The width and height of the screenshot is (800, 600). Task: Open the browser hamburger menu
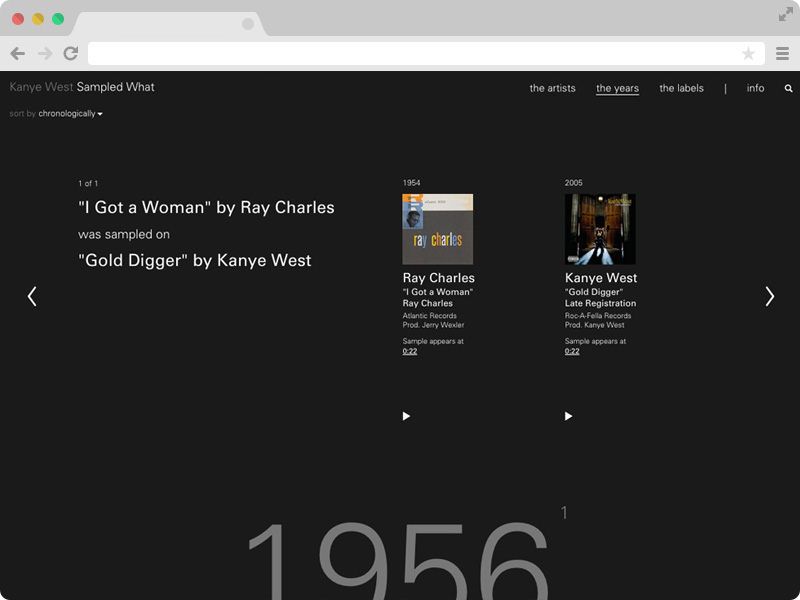[x=782, y=53]
